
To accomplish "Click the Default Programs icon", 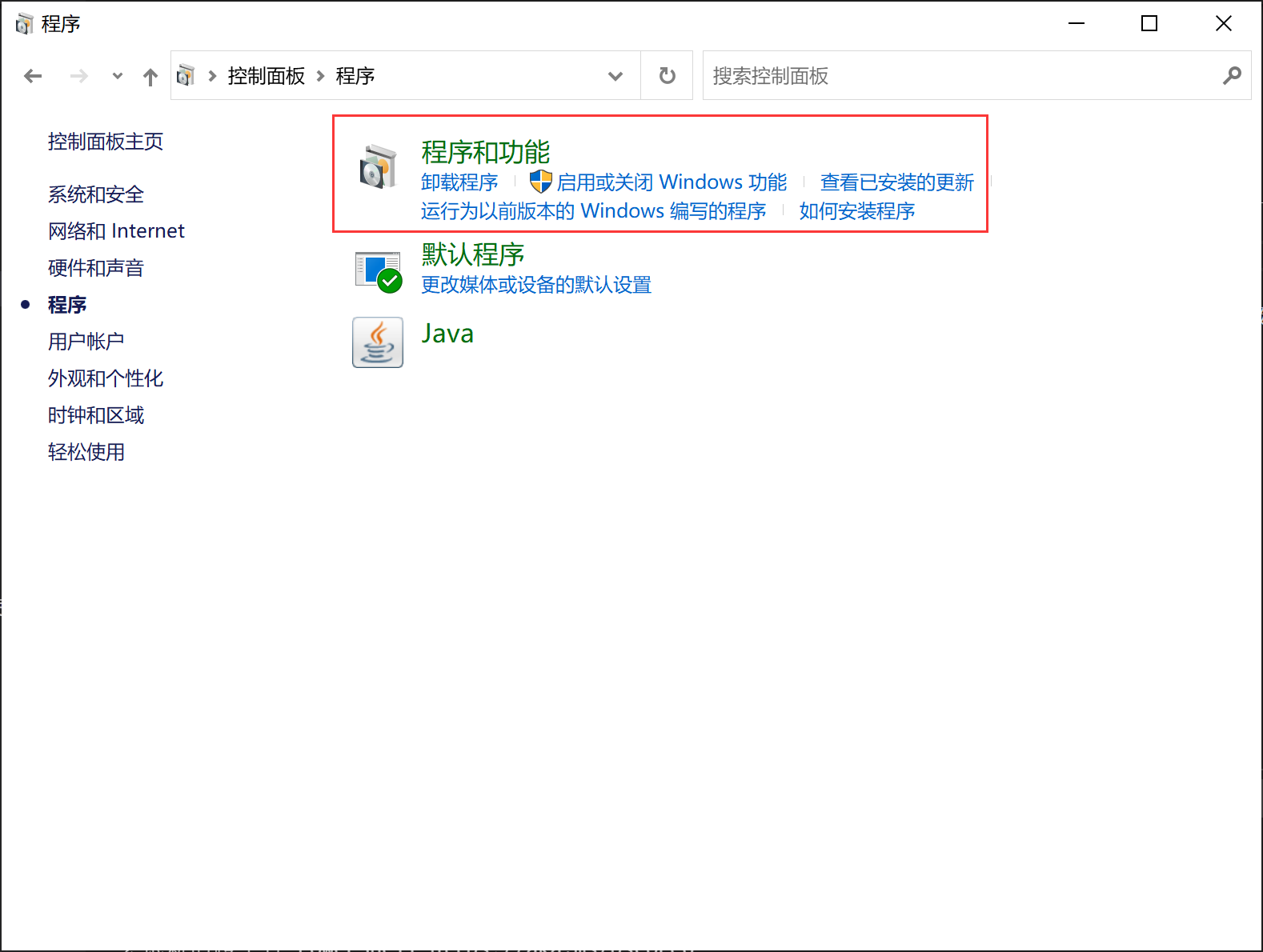I will pos(378,271).
